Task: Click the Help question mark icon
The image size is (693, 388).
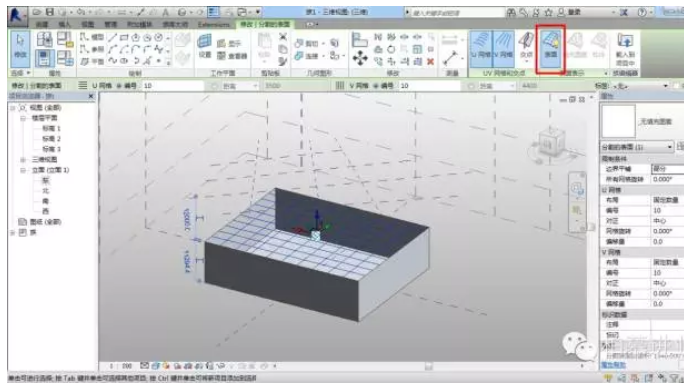Action: pyautogui.click(x=642, y=12)
